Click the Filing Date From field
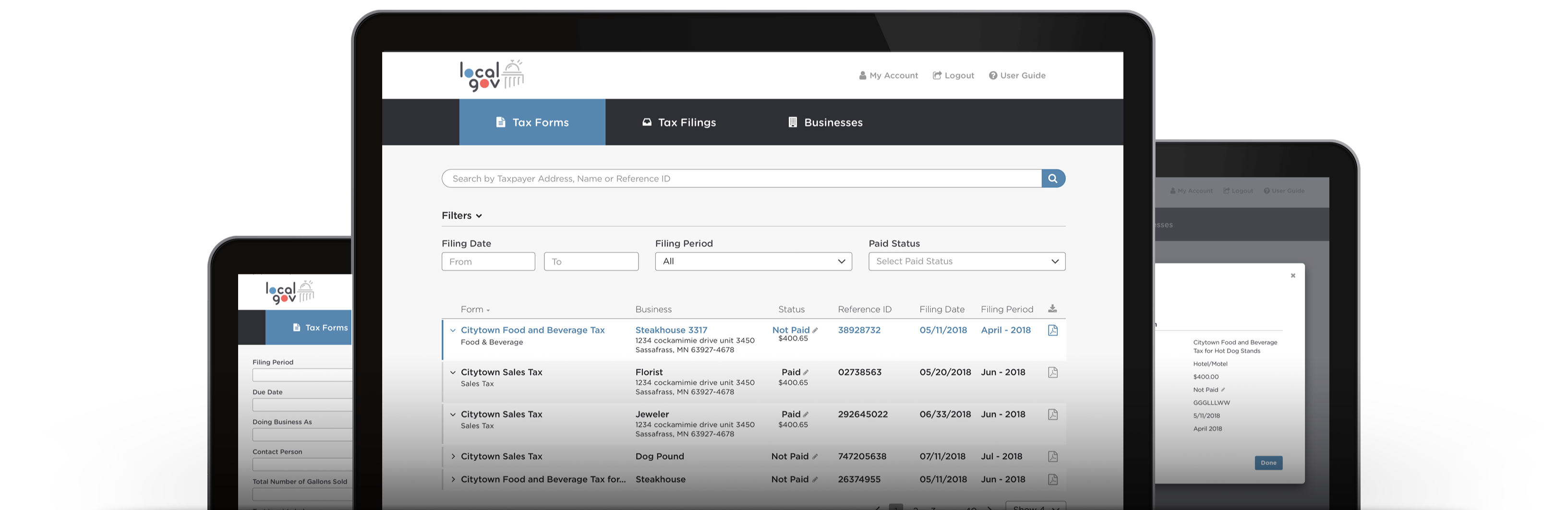The image size is (1568, 510). (x=488, y=261)
